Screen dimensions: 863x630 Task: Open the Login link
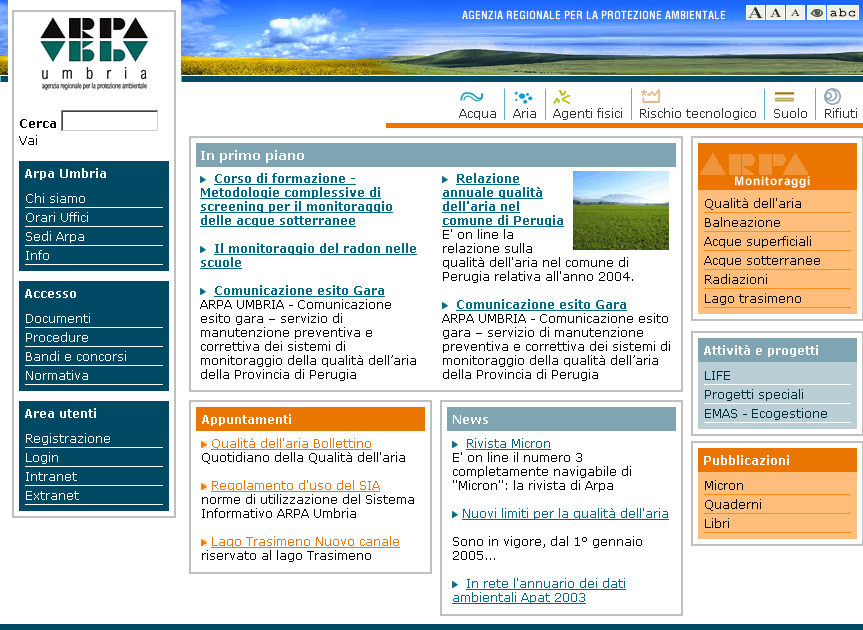(42, 458)
